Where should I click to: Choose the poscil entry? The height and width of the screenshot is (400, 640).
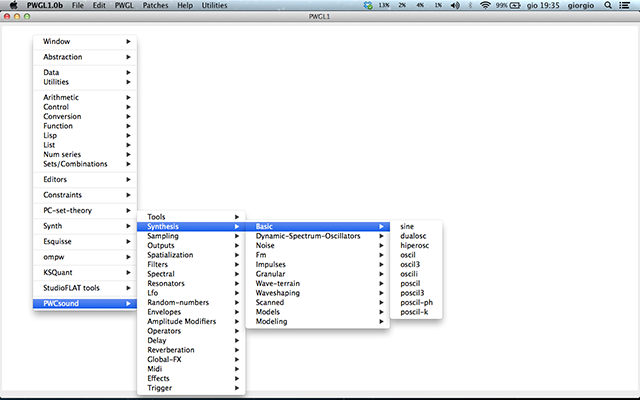click(x=416, y=283)
